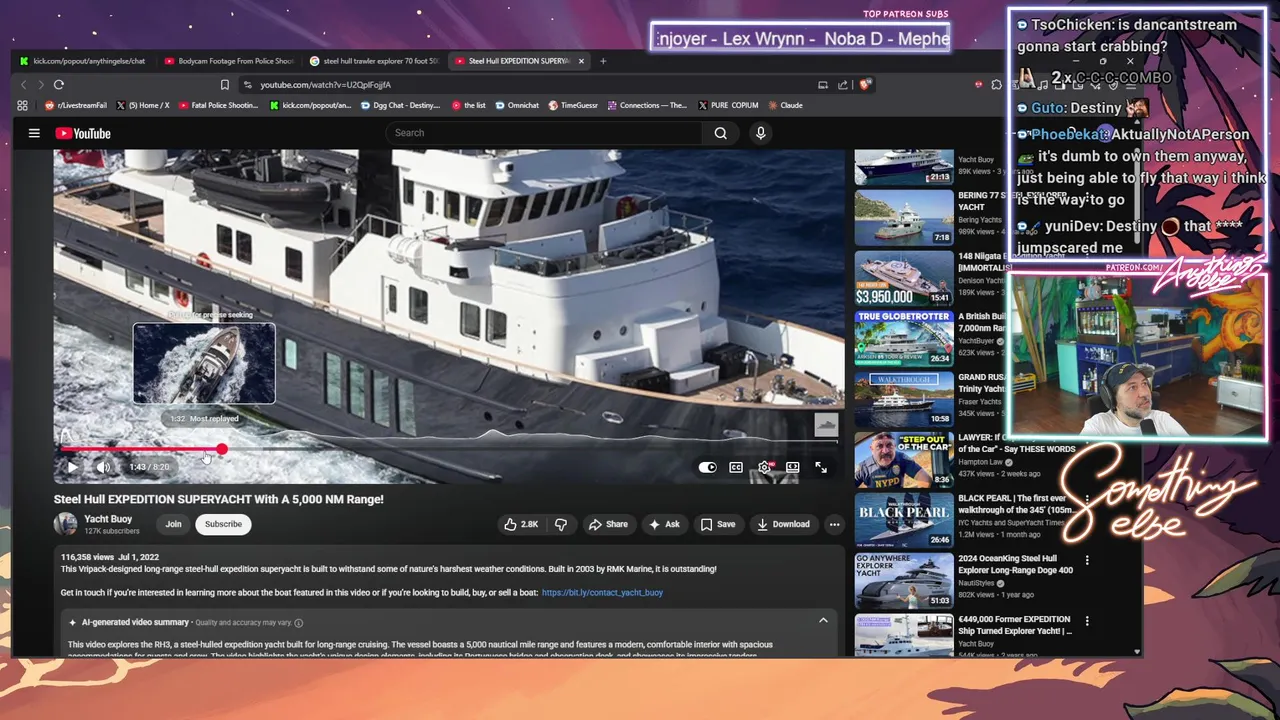Start voice search with the microphone
The width and height of the screenshot is (1280, 720).
pos(760,133)
